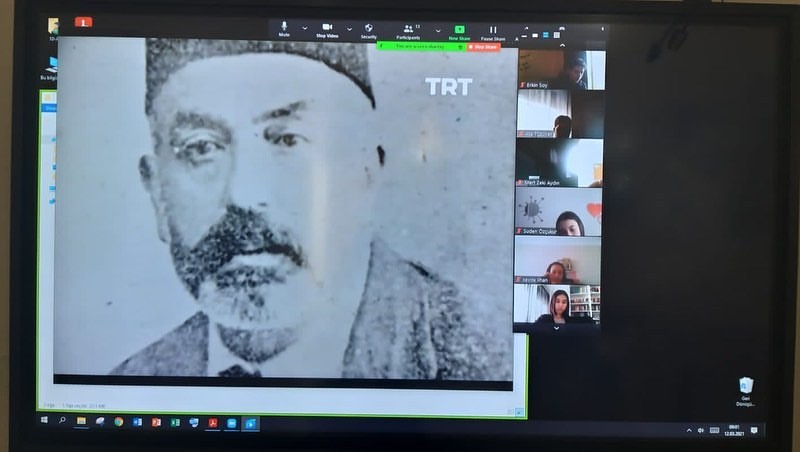The image size is (800, 452).
Task: Start a New Share
Action: [x=459, y=33]
